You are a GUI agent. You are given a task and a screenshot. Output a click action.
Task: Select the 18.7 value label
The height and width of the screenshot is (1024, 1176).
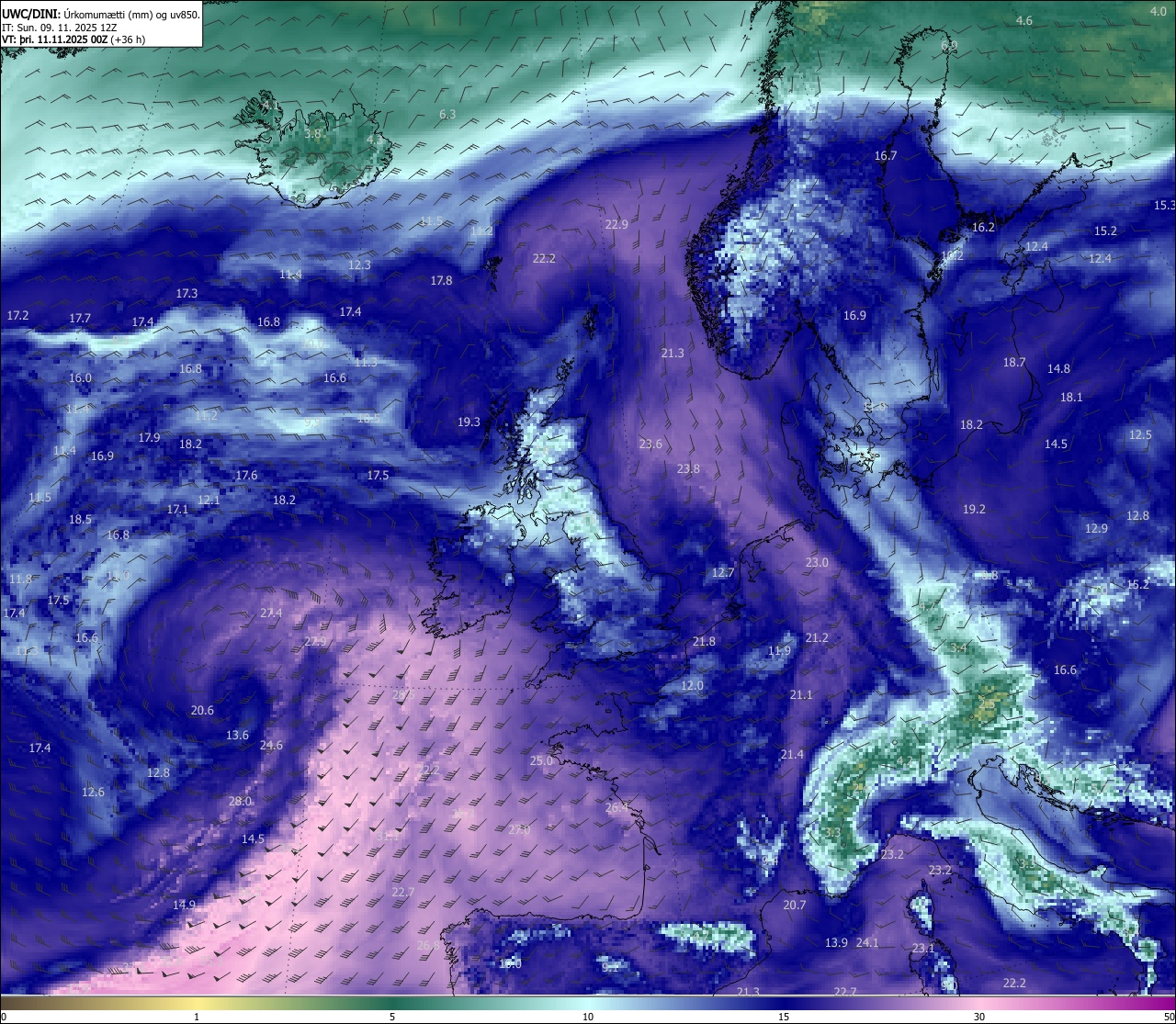(1014, 364)
